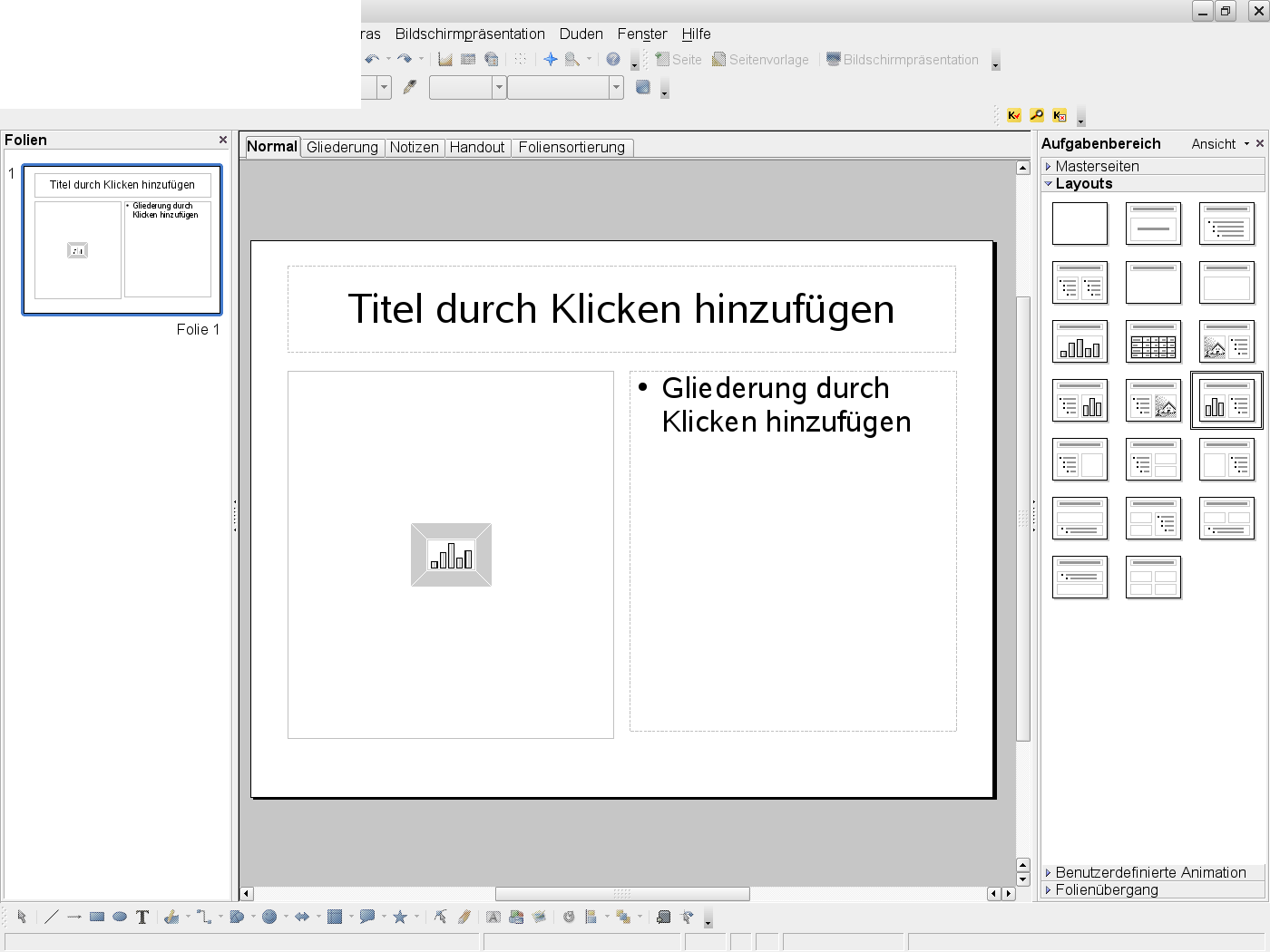Expand the Masterseiten section

point(1097,166)
